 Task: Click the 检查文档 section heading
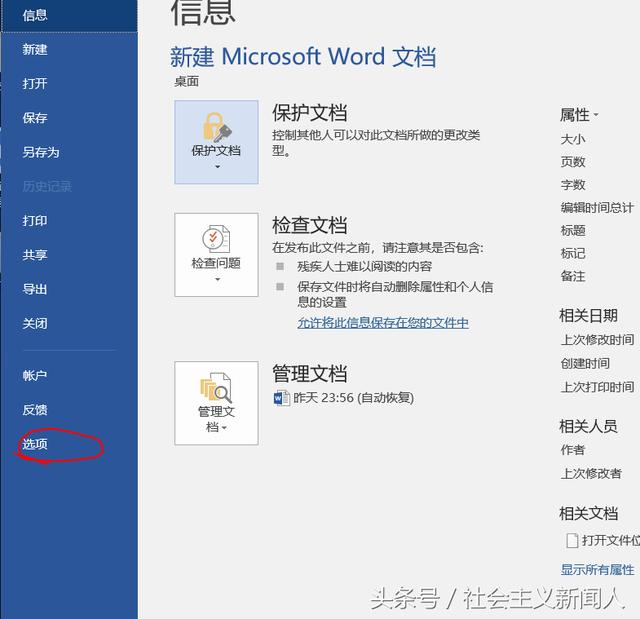click(x=310, y=225)
